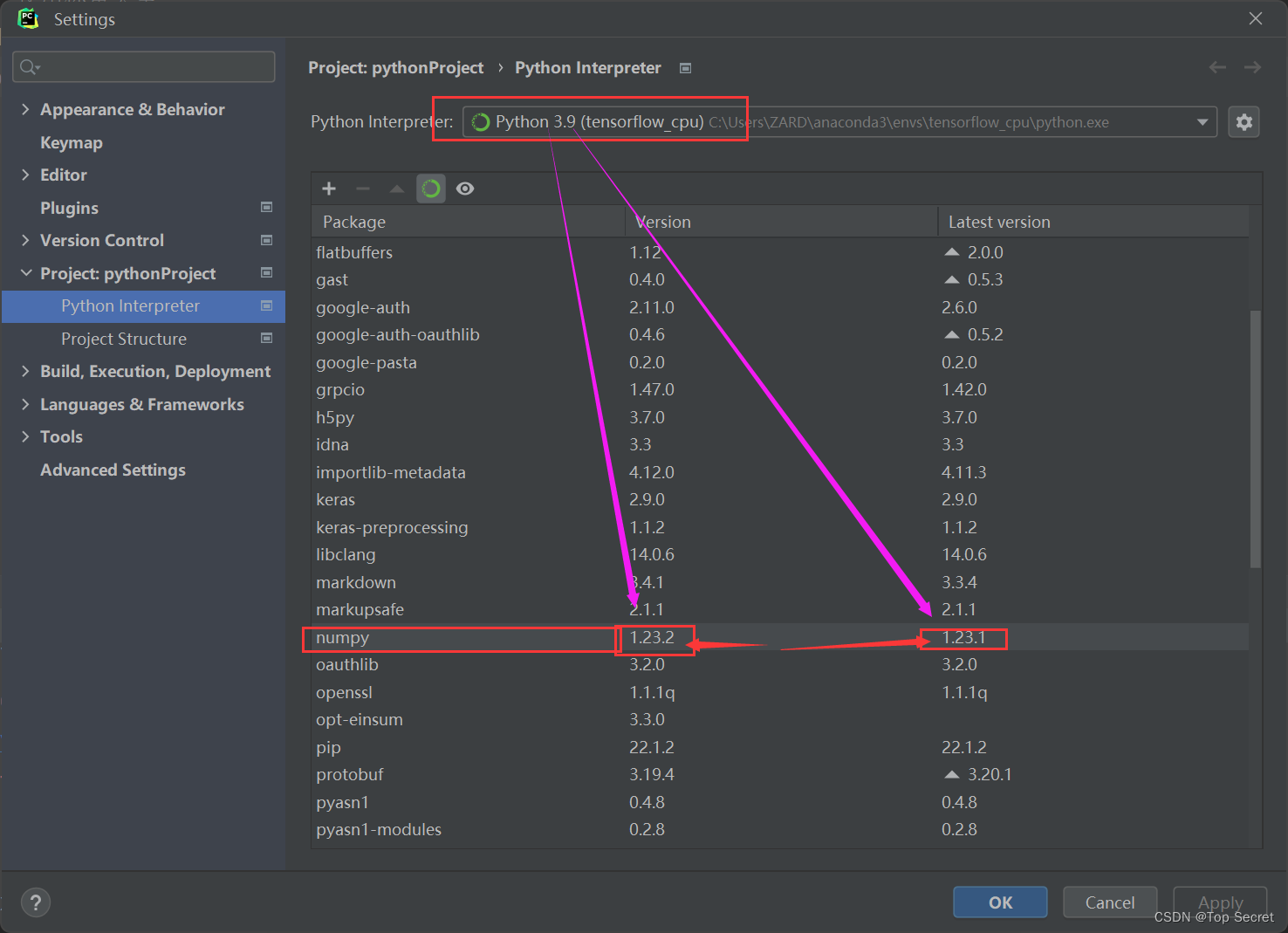
Task: Click the magnifier icon in the settings search box
Action: (29, 67)
